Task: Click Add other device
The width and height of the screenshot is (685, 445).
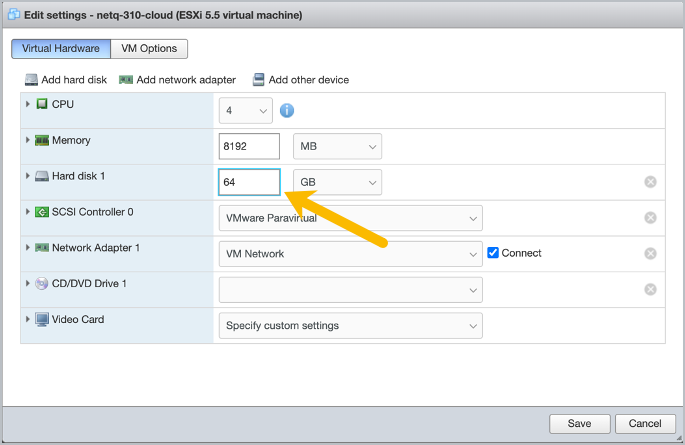Action: (x=300, y=80)
